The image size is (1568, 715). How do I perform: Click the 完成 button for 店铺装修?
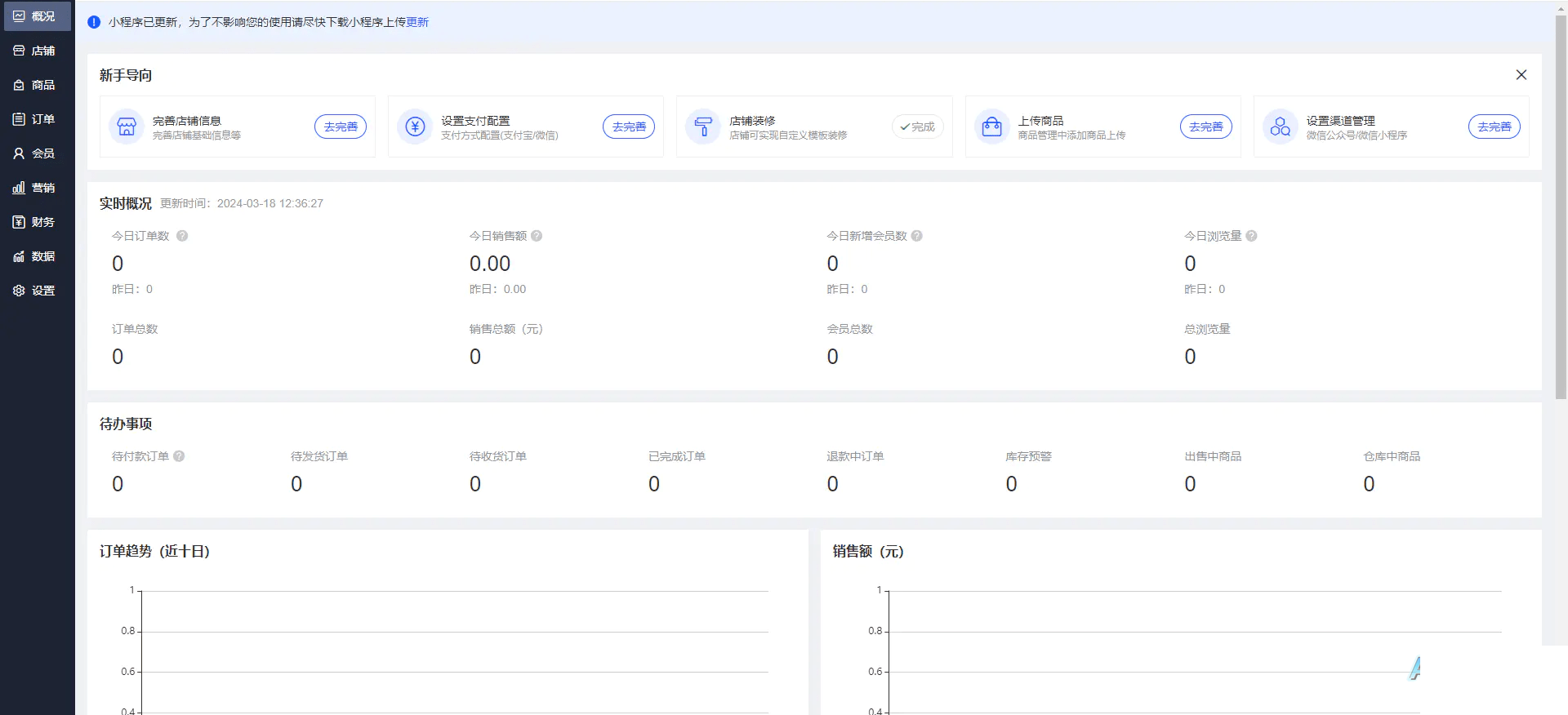click(x=917, y=127)
